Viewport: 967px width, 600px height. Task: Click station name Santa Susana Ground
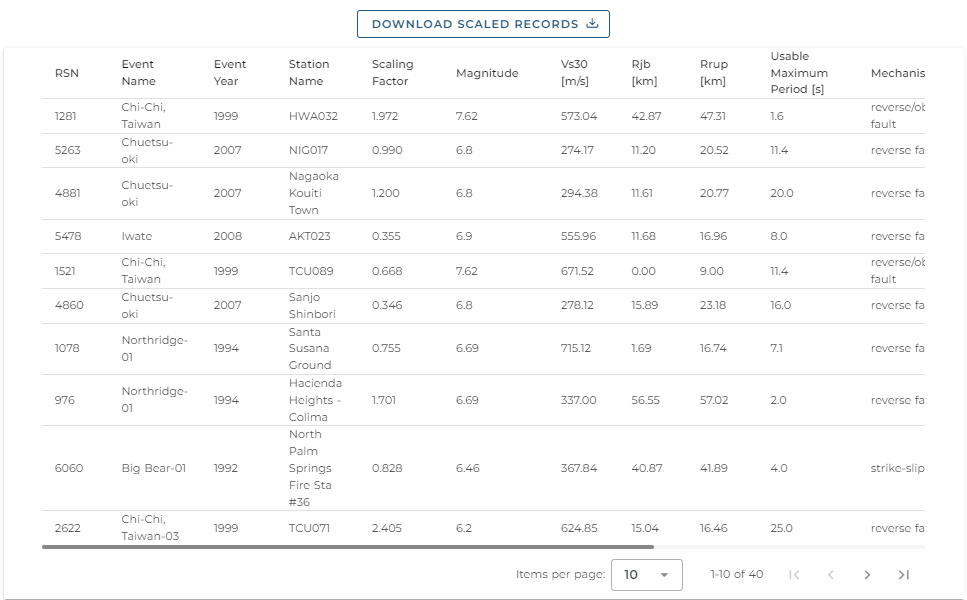[x=310, y=348]
